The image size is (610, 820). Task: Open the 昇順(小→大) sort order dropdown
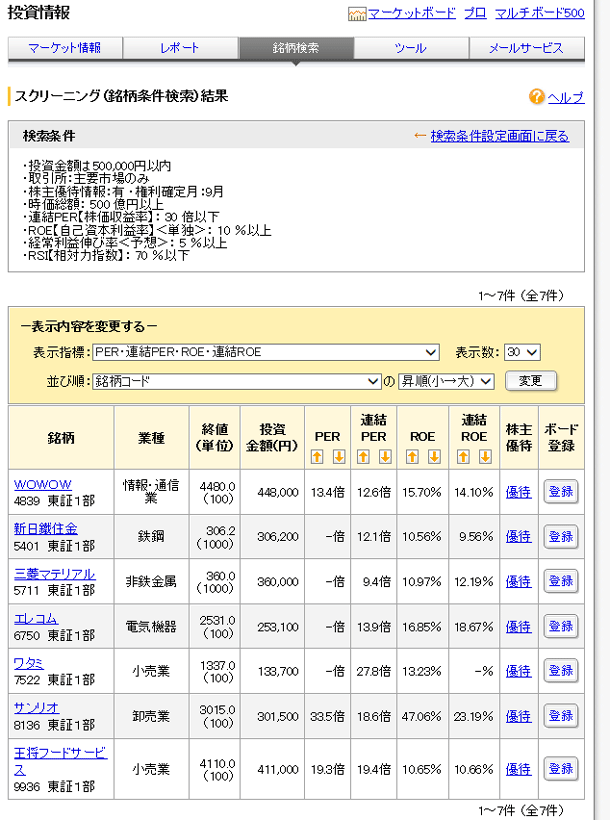(446, 381)
